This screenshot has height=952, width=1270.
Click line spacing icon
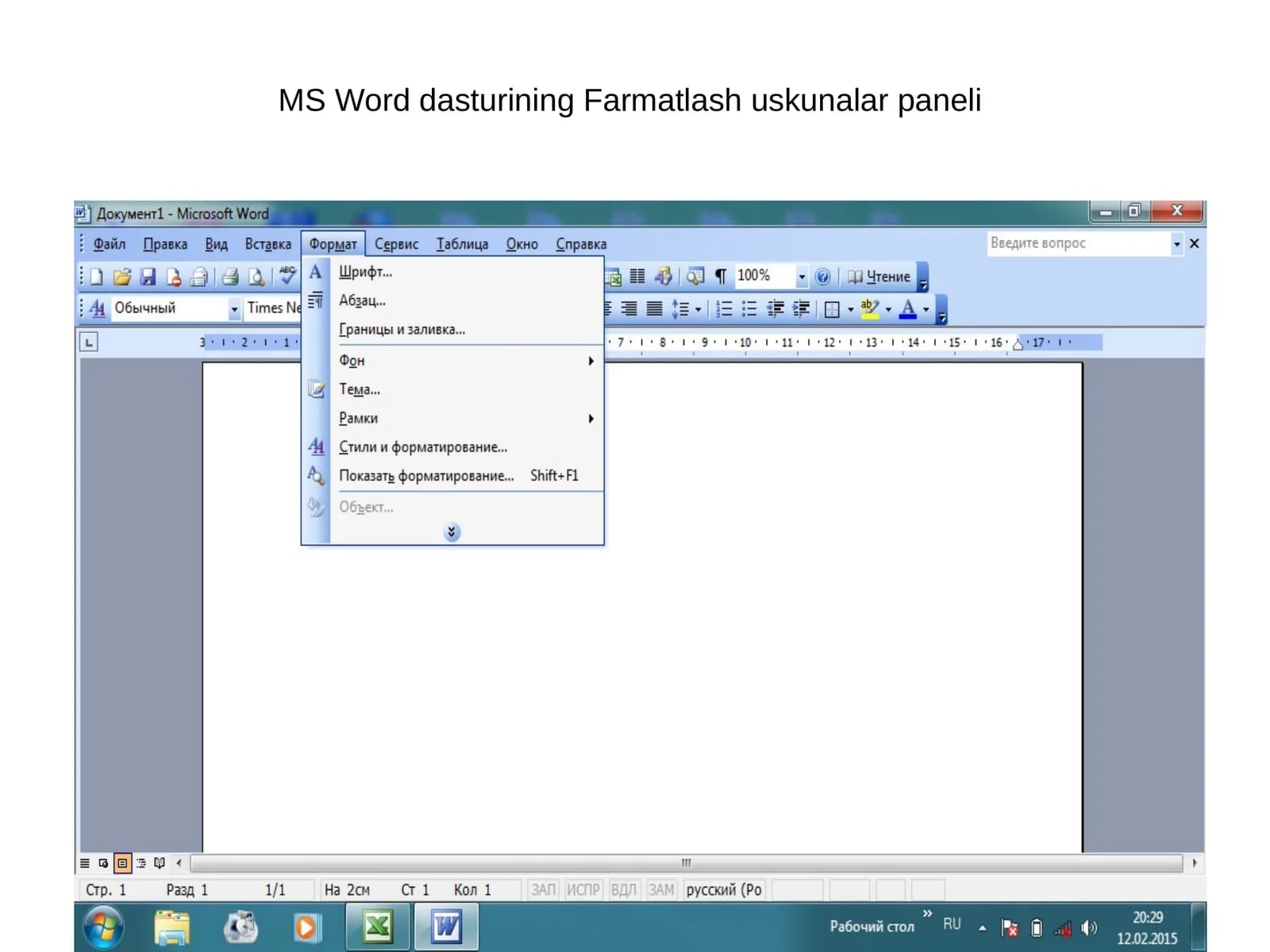click(x=680, y=309)
